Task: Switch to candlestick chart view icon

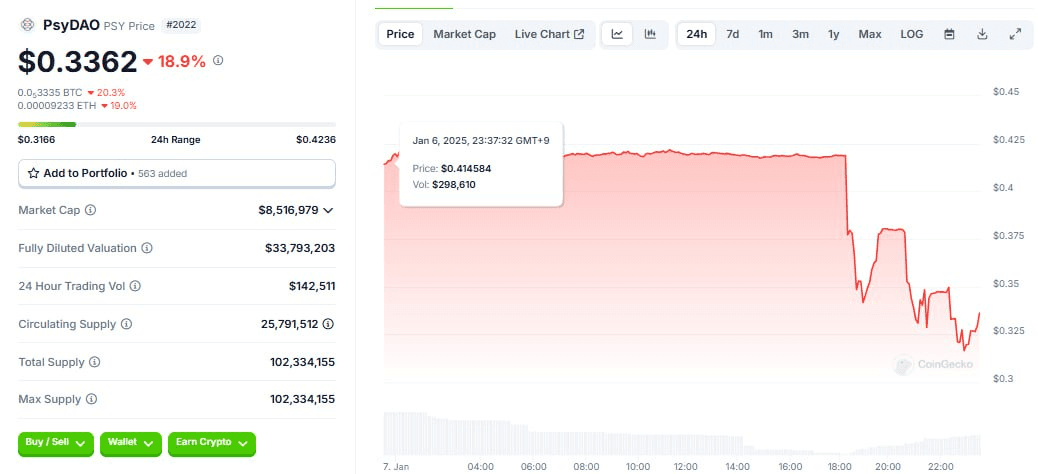Action: coord(650,34)
